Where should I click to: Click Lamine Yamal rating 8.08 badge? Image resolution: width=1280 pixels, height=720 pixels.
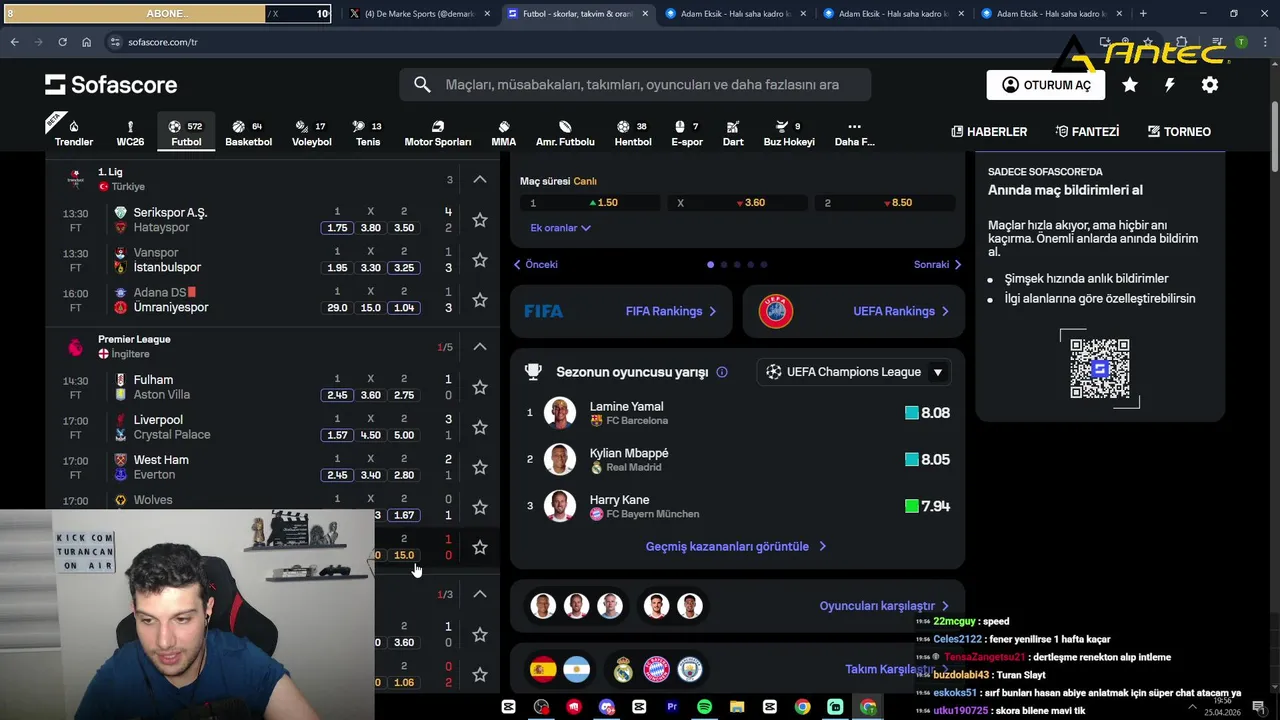927,413
